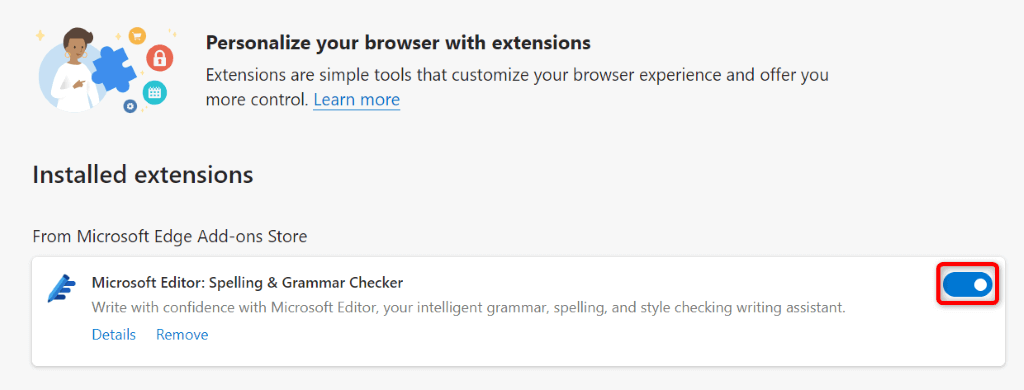Click the yellow shopping cart icon
Viewport: 1024px width, 390px height.
point(136,35)
